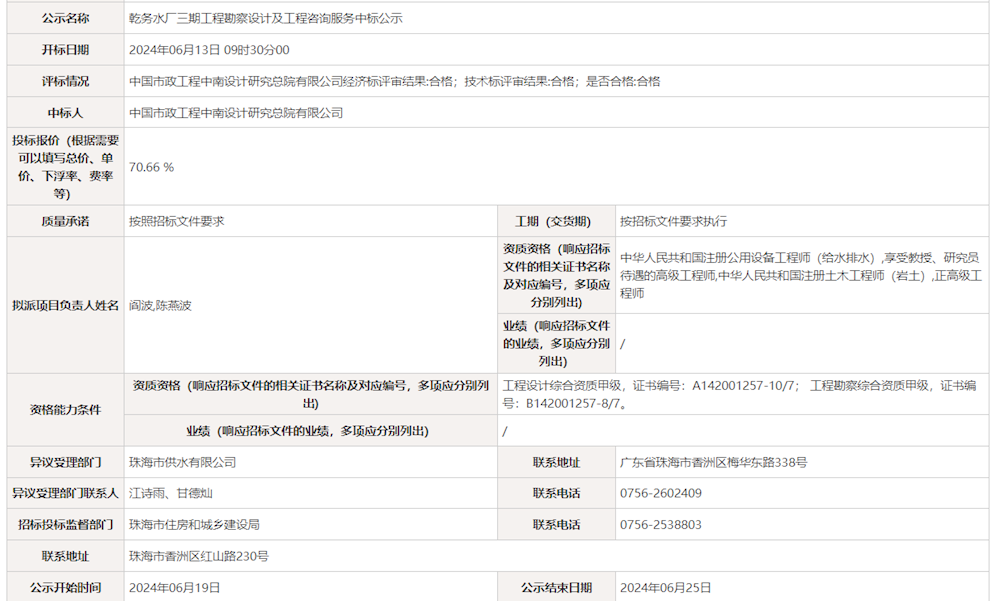The image size is (1000, 601).
Task: Select the 公示名称 header cell
Action: tap(64, 16)
